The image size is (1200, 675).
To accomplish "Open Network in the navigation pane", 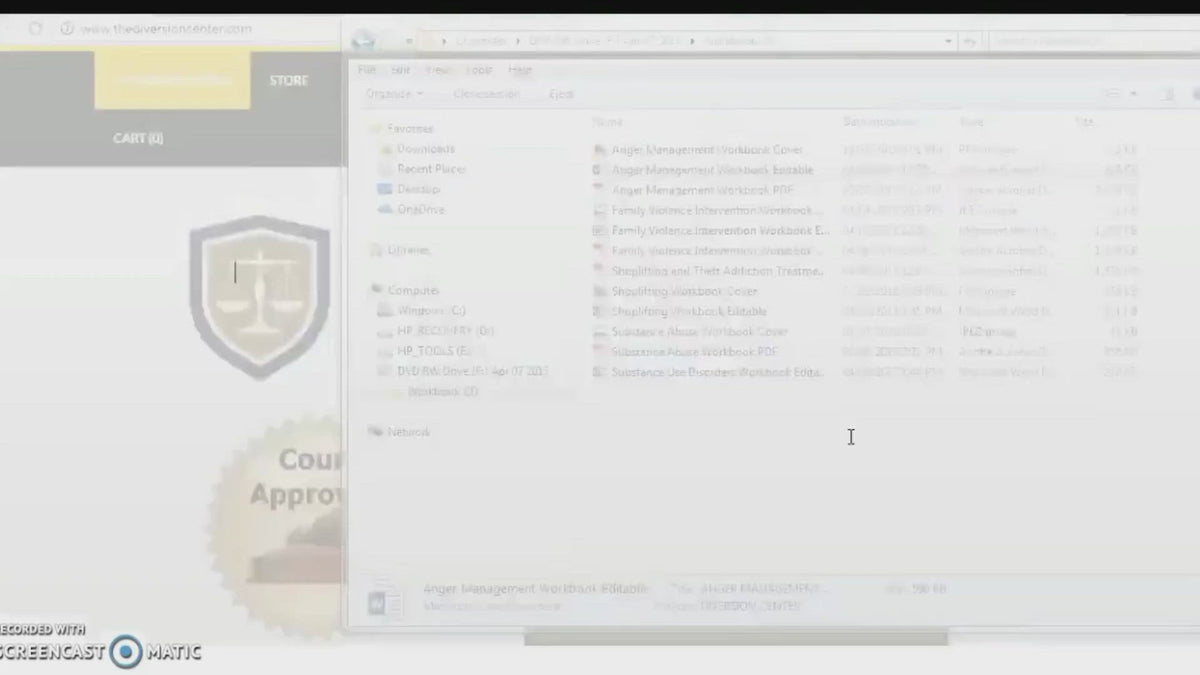I will [408, 432].
